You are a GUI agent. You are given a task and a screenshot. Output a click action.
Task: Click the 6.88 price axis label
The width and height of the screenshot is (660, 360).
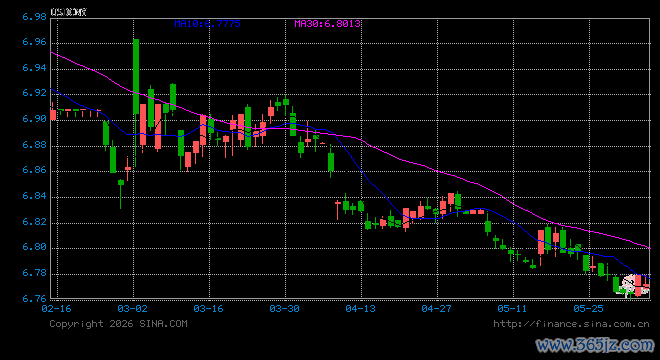click(x=35, y=145)
